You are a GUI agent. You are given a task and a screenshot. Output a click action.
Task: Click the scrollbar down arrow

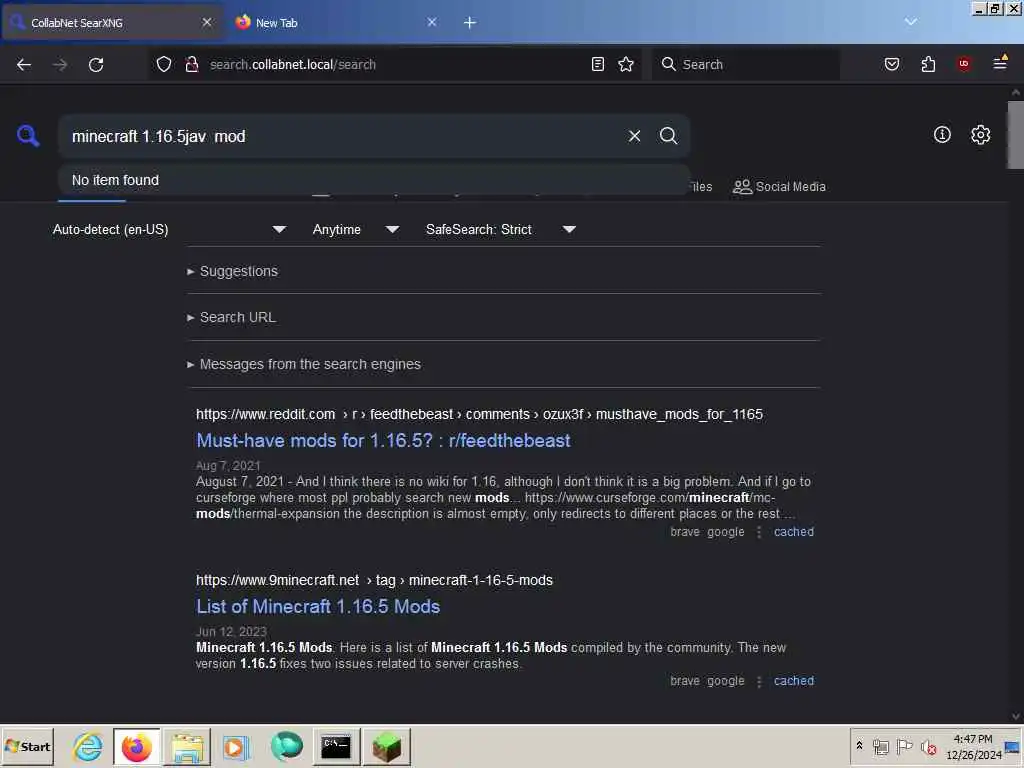click(1016, 716)
